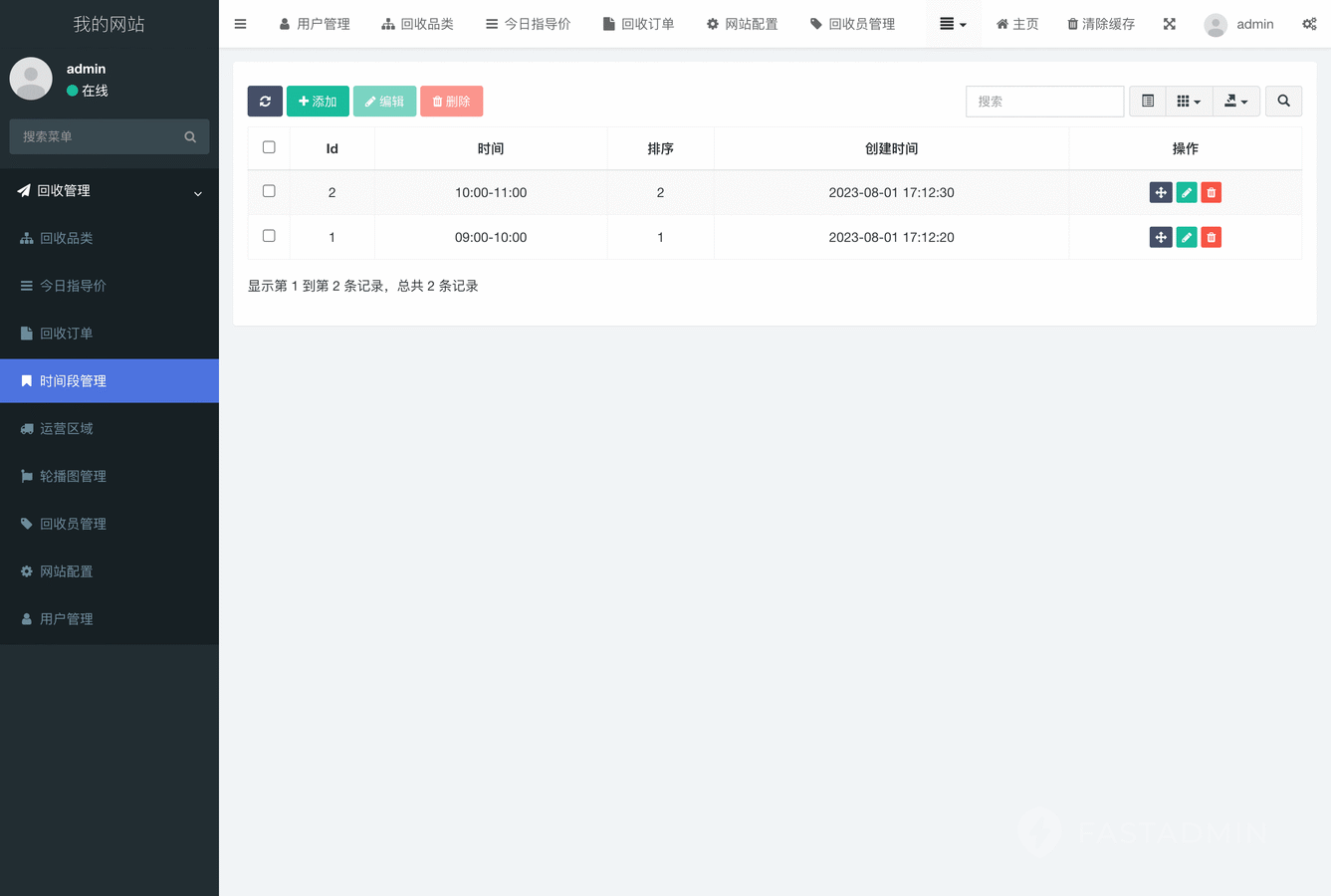Open the columns visibility dropdown
This screenshot has height=896, width=1331.
pos(1188,102)
